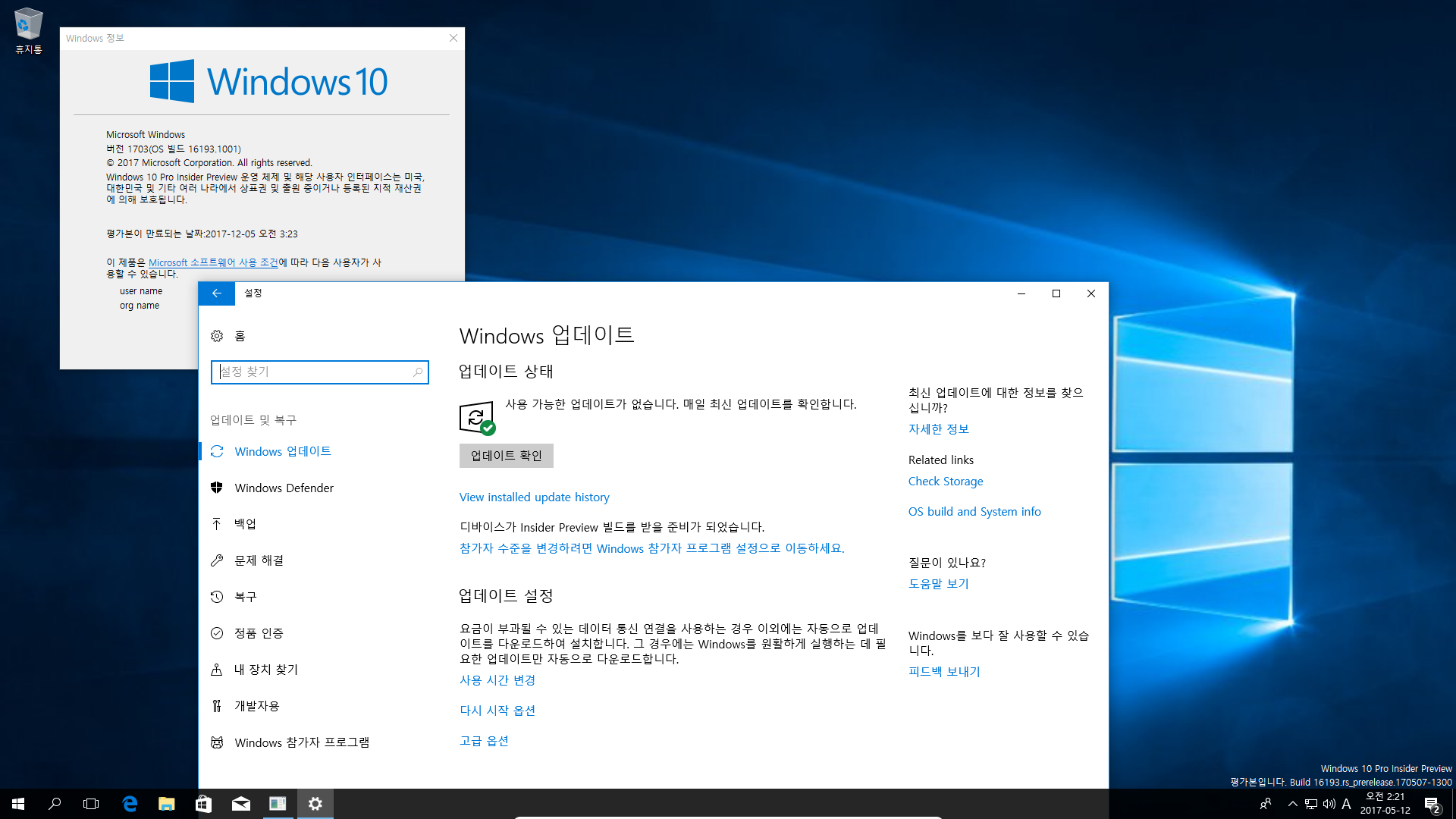Open the People icon in system tray
This screenshot has height=819, width=1456.
[x=1265, y=804]
